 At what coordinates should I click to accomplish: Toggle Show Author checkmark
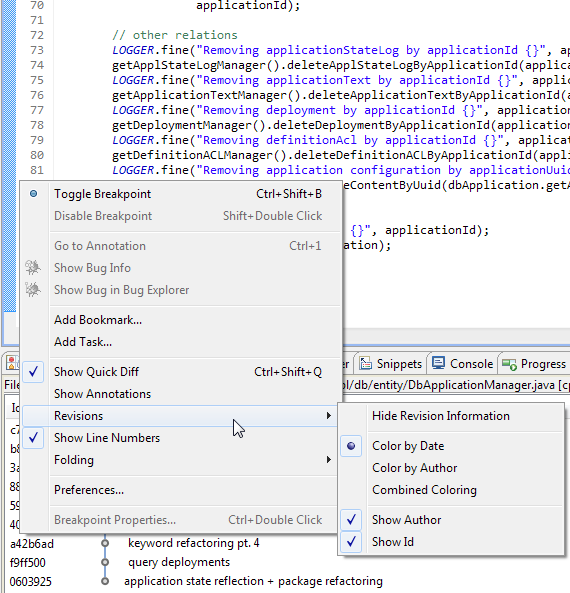click(351, 520)
